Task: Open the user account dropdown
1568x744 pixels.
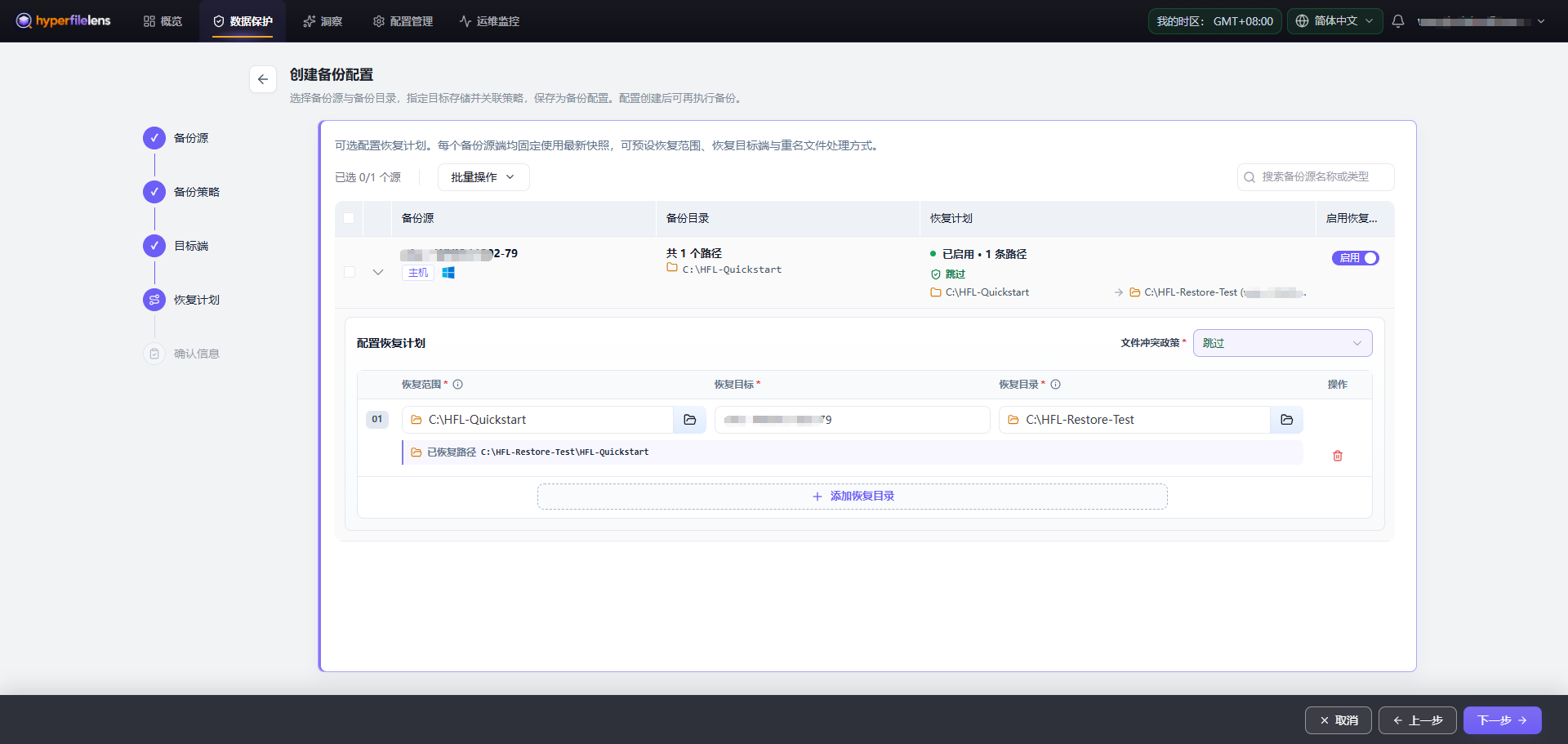Action: click(1481, 21)
